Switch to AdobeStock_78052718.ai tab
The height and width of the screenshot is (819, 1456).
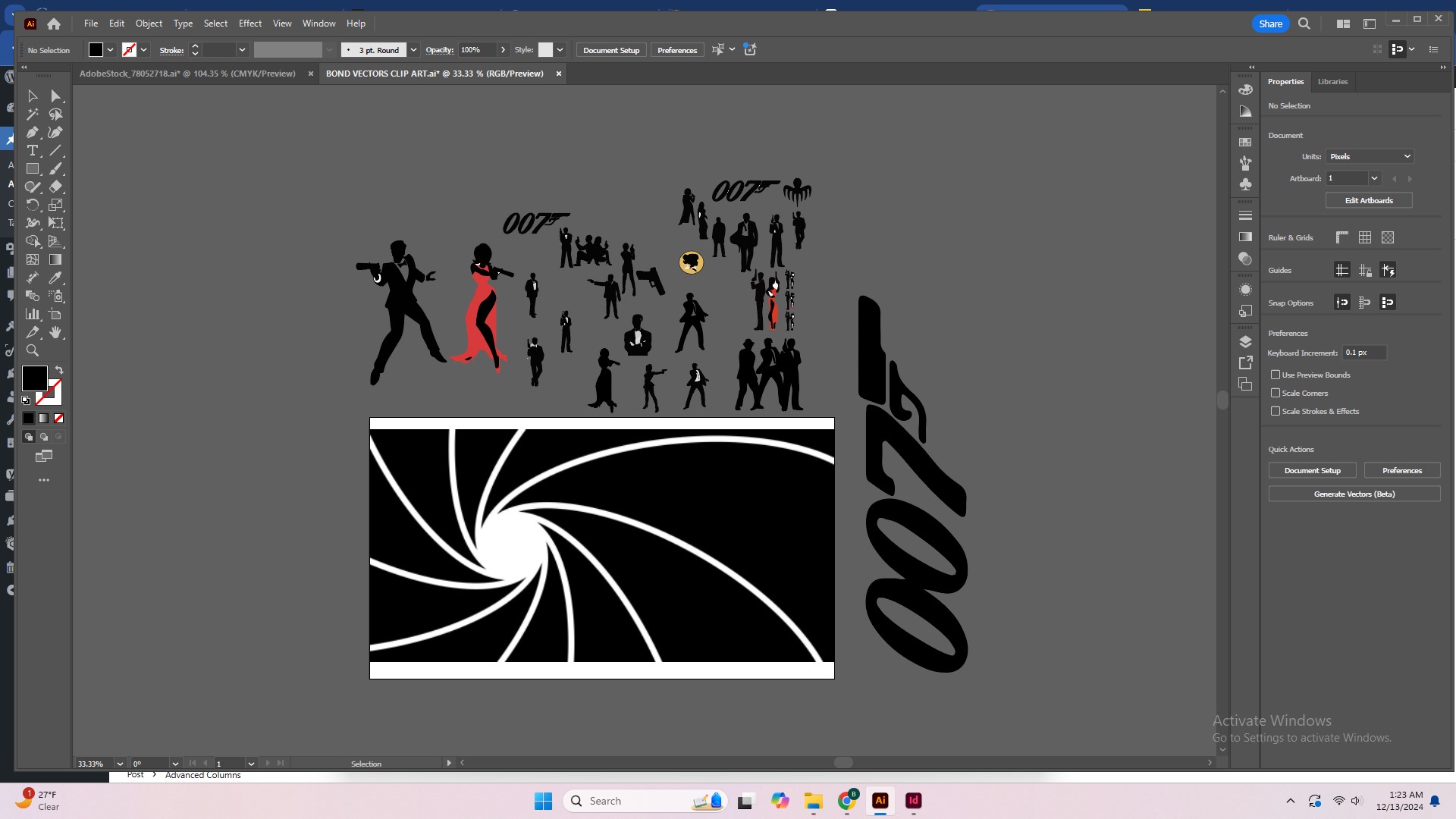(x=187, y=74)
